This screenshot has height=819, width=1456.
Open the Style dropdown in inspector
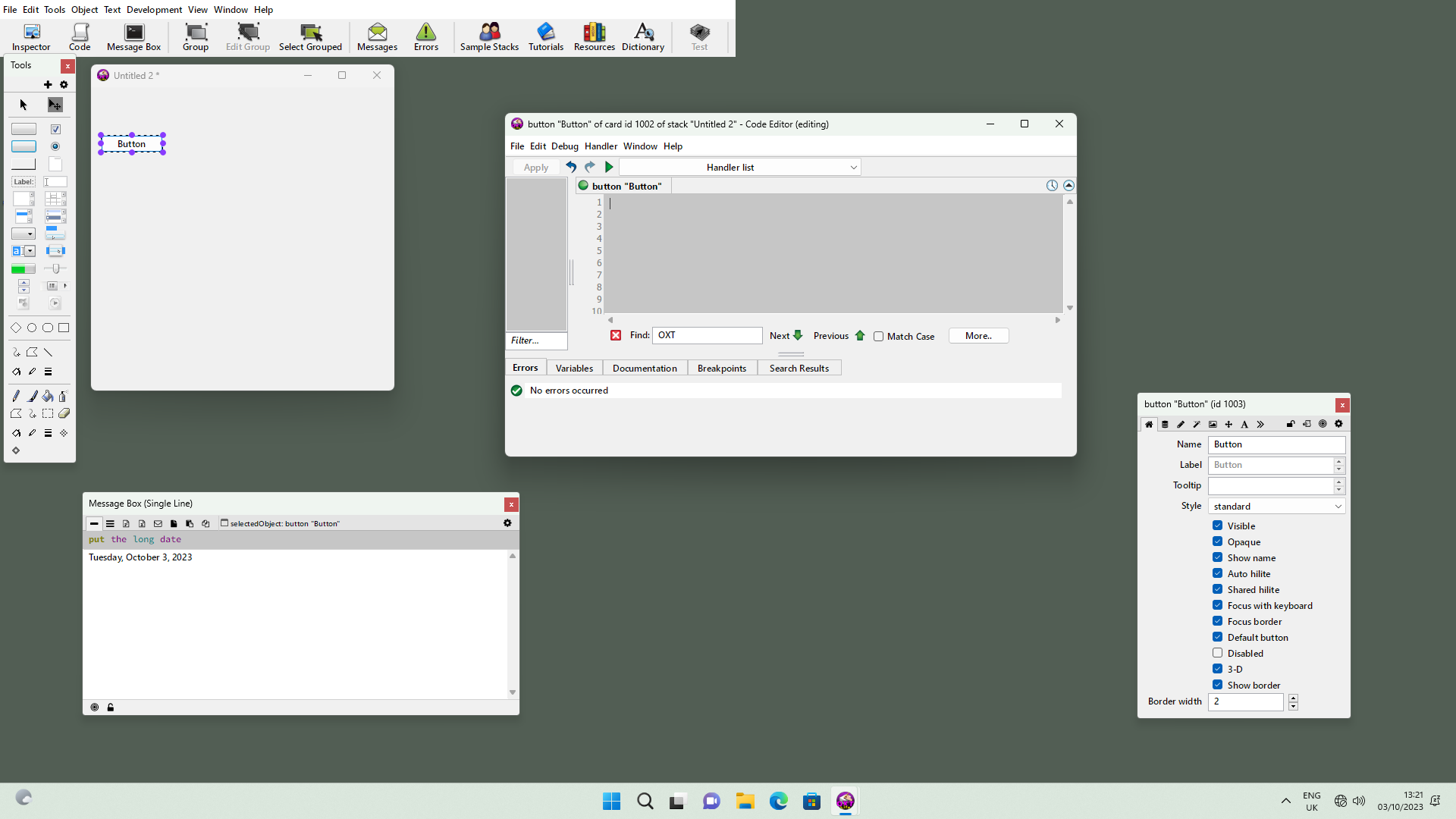1276,506
